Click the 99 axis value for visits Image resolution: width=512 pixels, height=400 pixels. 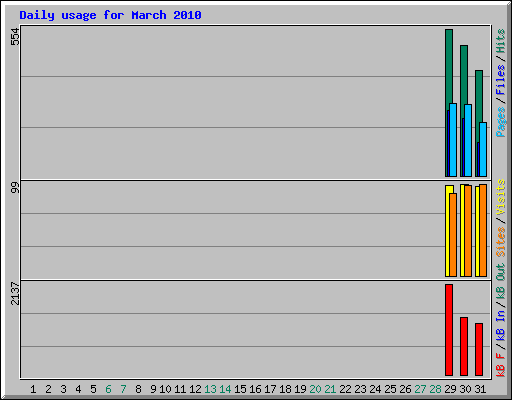tap(15, 188)
